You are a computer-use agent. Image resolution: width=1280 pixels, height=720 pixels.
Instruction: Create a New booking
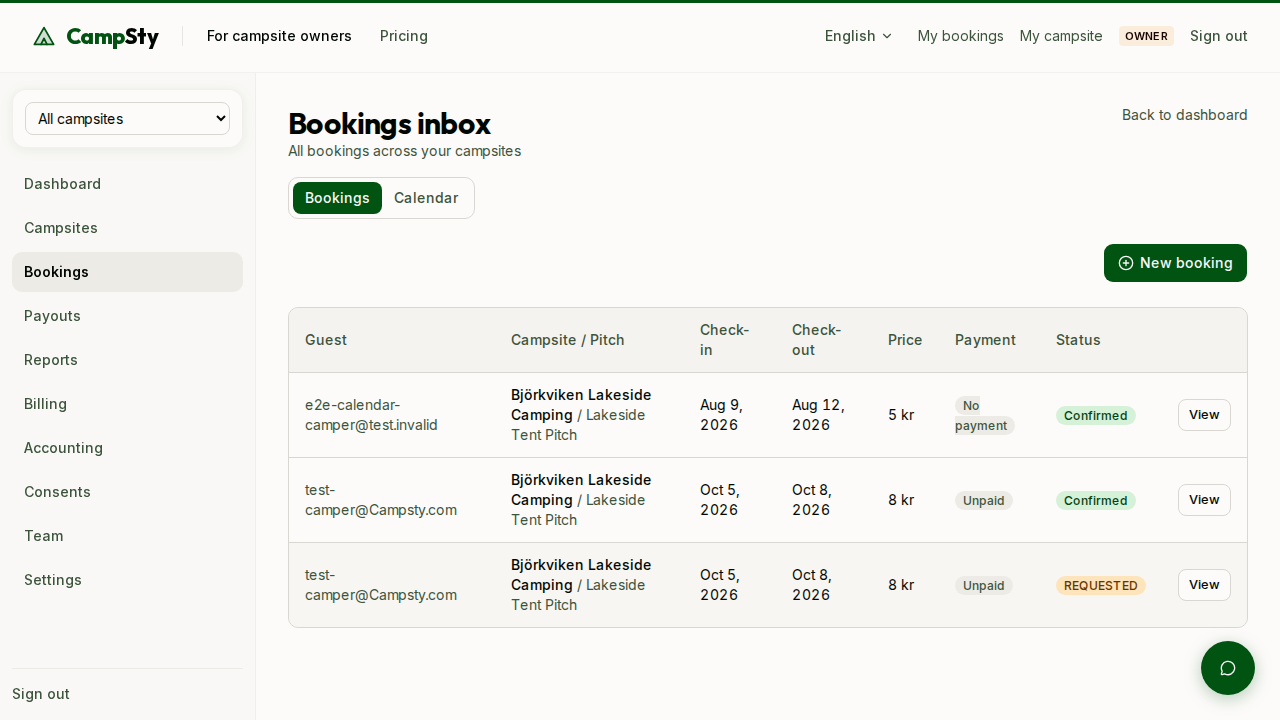[1175, 263]
